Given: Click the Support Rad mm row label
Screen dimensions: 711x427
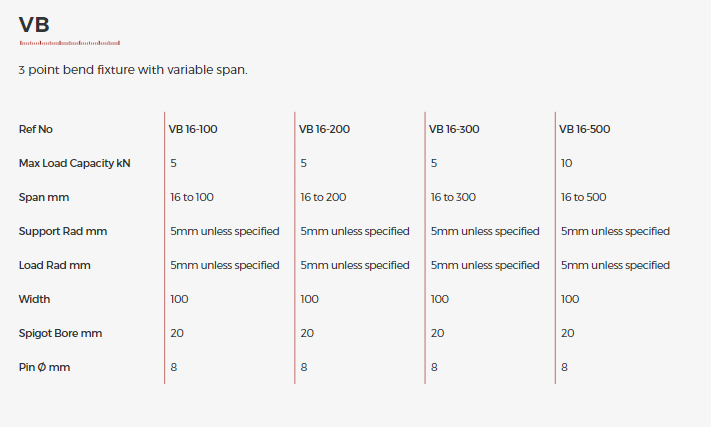Looking at the screenshot, I should click(x=63, y=231).
